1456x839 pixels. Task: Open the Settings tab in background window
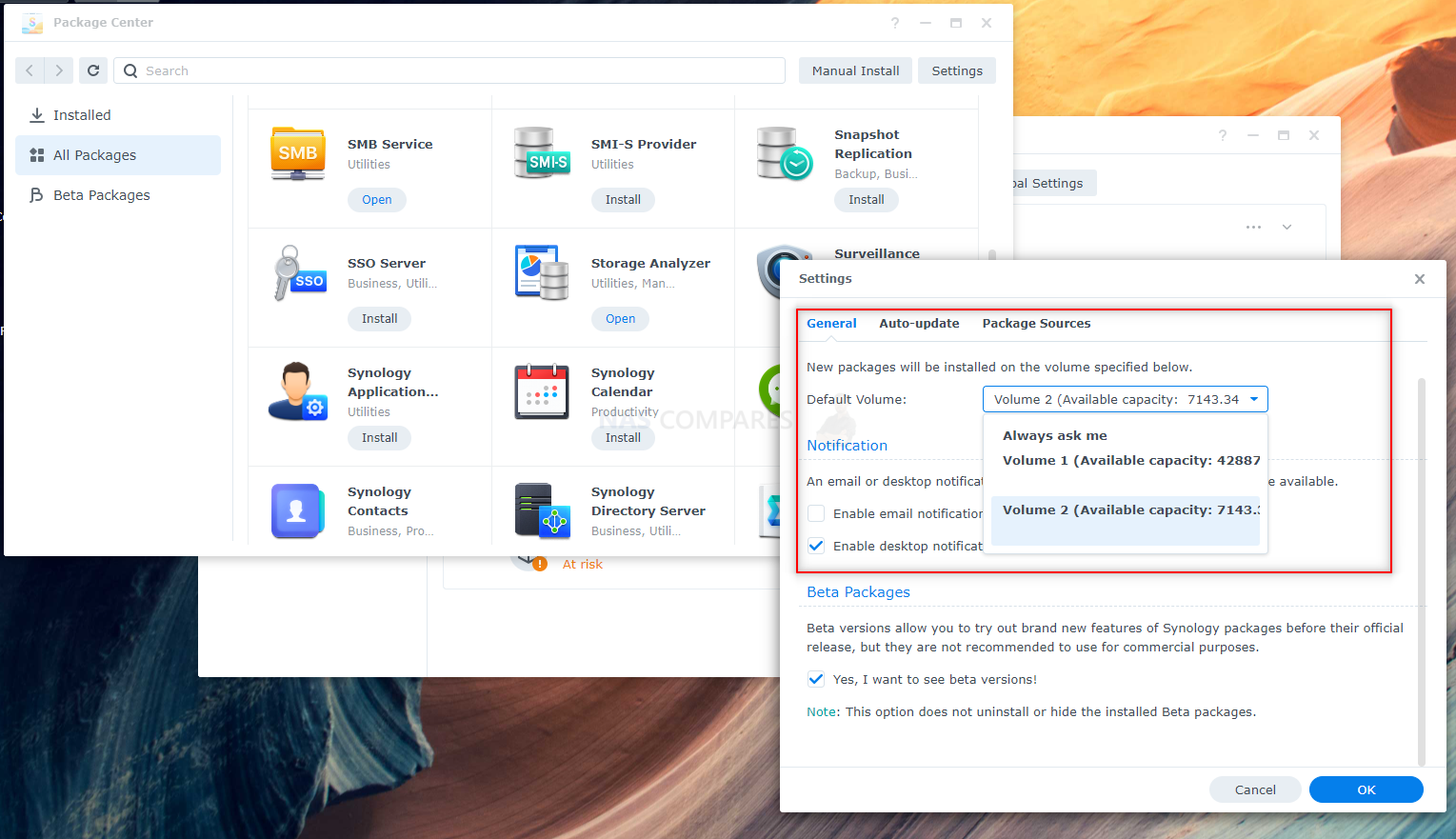1055,183
